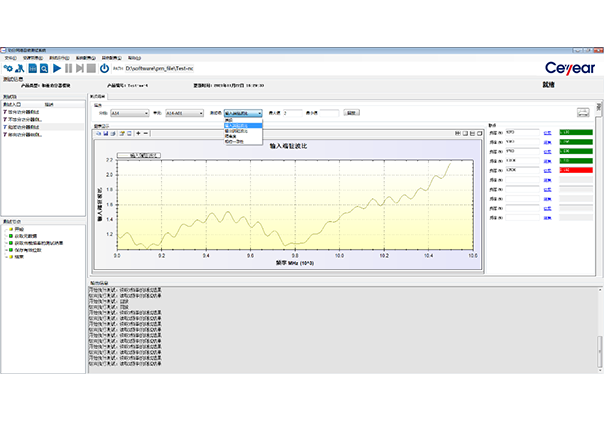Viewport: 604px width, 422px height.
Task: Click the gray Stop square in the toolbar
Action: click(91, 69)
